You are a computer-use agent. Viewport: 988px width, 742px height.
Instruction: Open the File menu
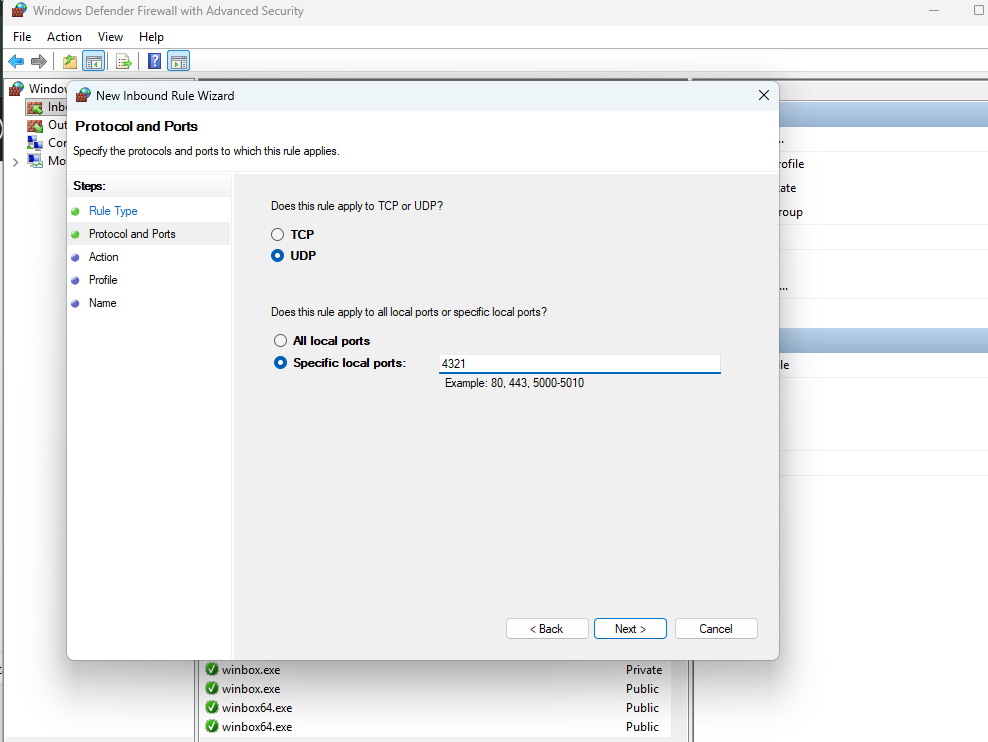click(22, 37)
